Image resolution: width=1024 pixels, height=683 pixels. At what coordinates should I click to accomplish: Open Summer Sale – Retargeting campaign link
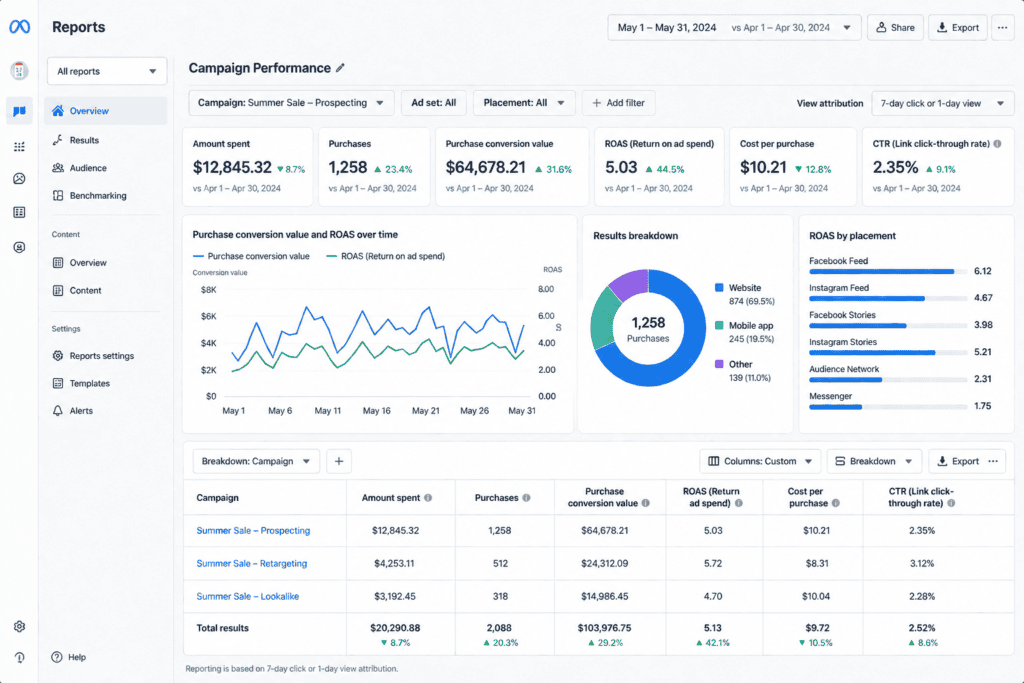coord(251,564)
